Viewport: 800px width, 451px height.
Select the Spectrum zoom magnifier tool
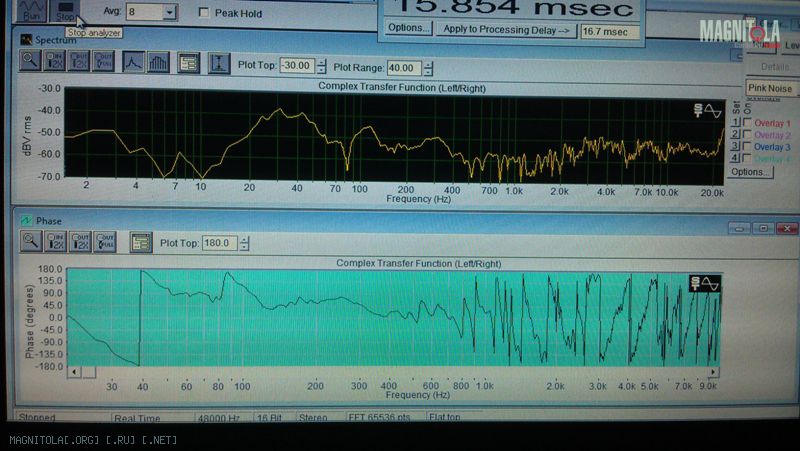coord(30,61)
